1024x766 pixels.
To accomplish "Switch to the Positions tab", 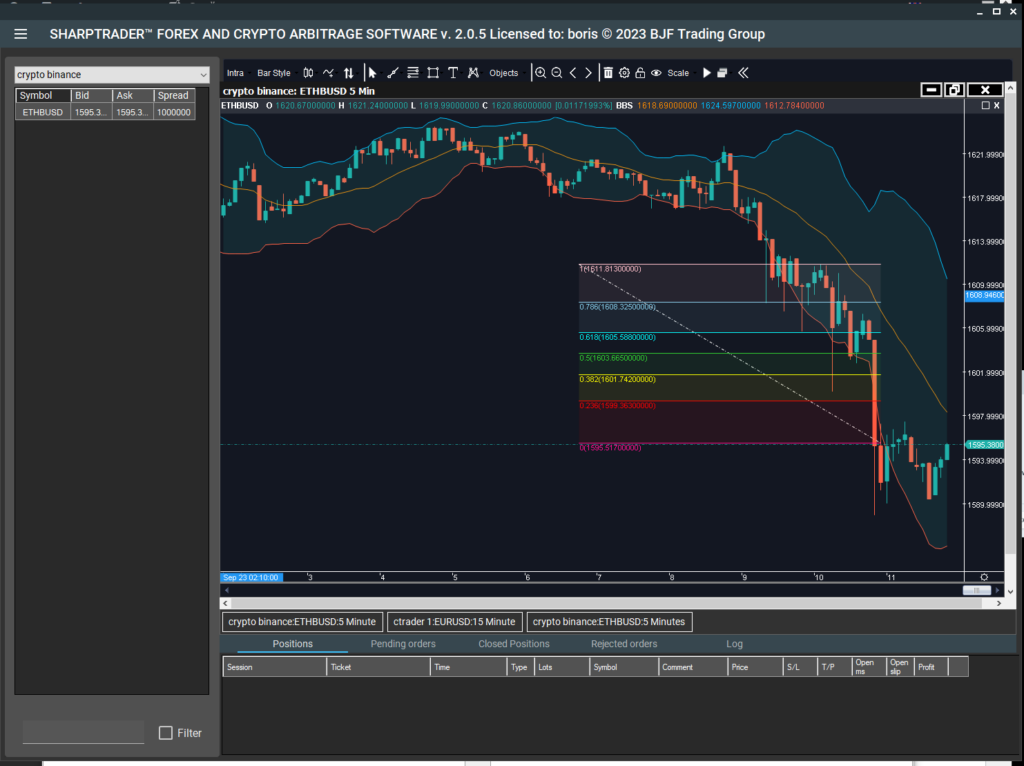I will (293, 644).
